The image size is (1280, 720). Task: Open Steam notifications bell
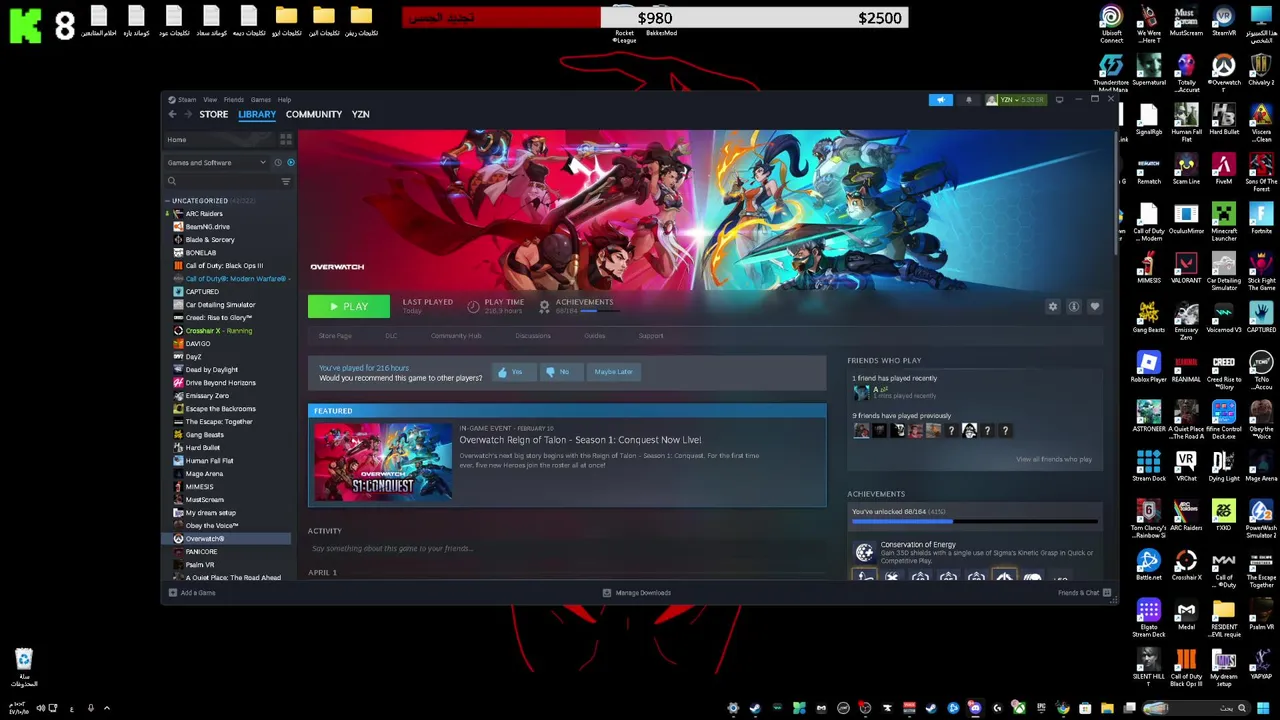968,100
